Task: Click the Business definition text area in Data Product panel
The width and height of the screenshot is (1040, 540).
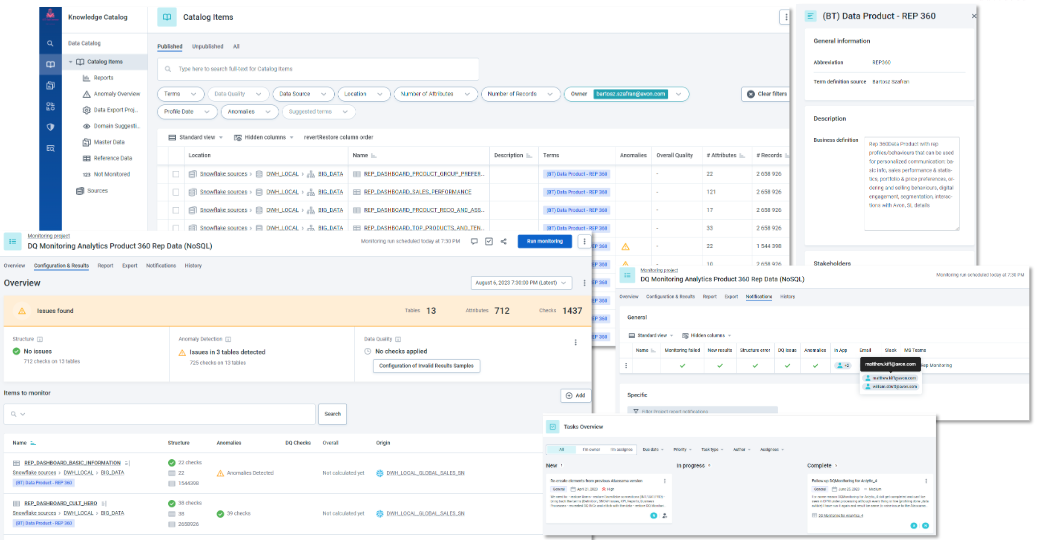Action: 911,184
